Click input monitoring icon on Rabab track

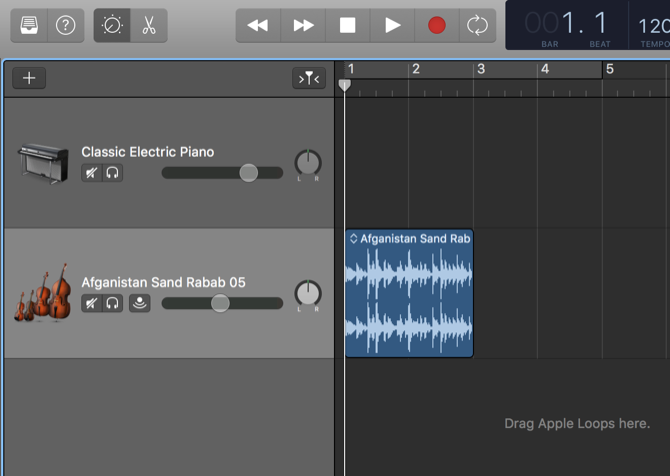coord(139,303)
